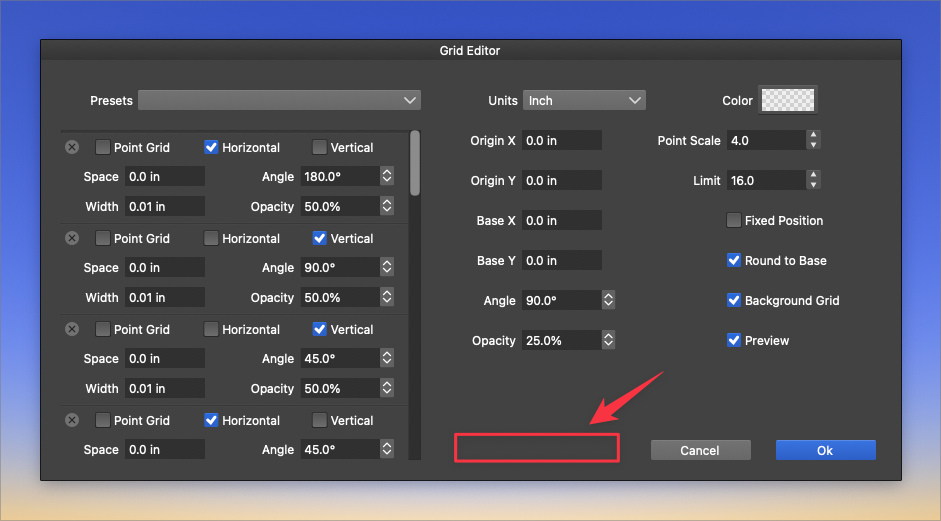Open the grid Color swatch
This screenshot has width=941, height=521.
pos(788,100)
